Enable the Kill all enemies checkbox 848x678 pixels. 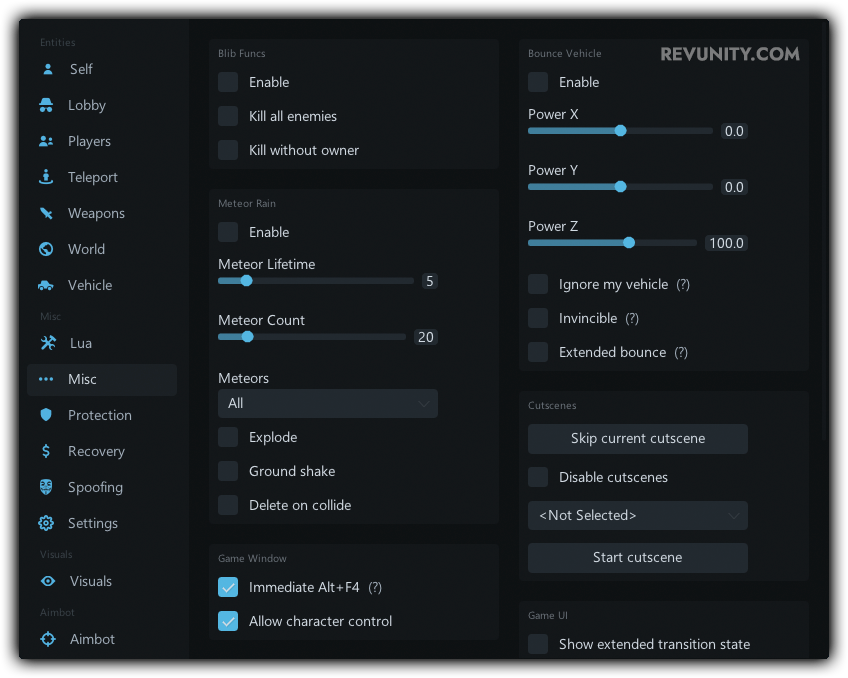228,116
